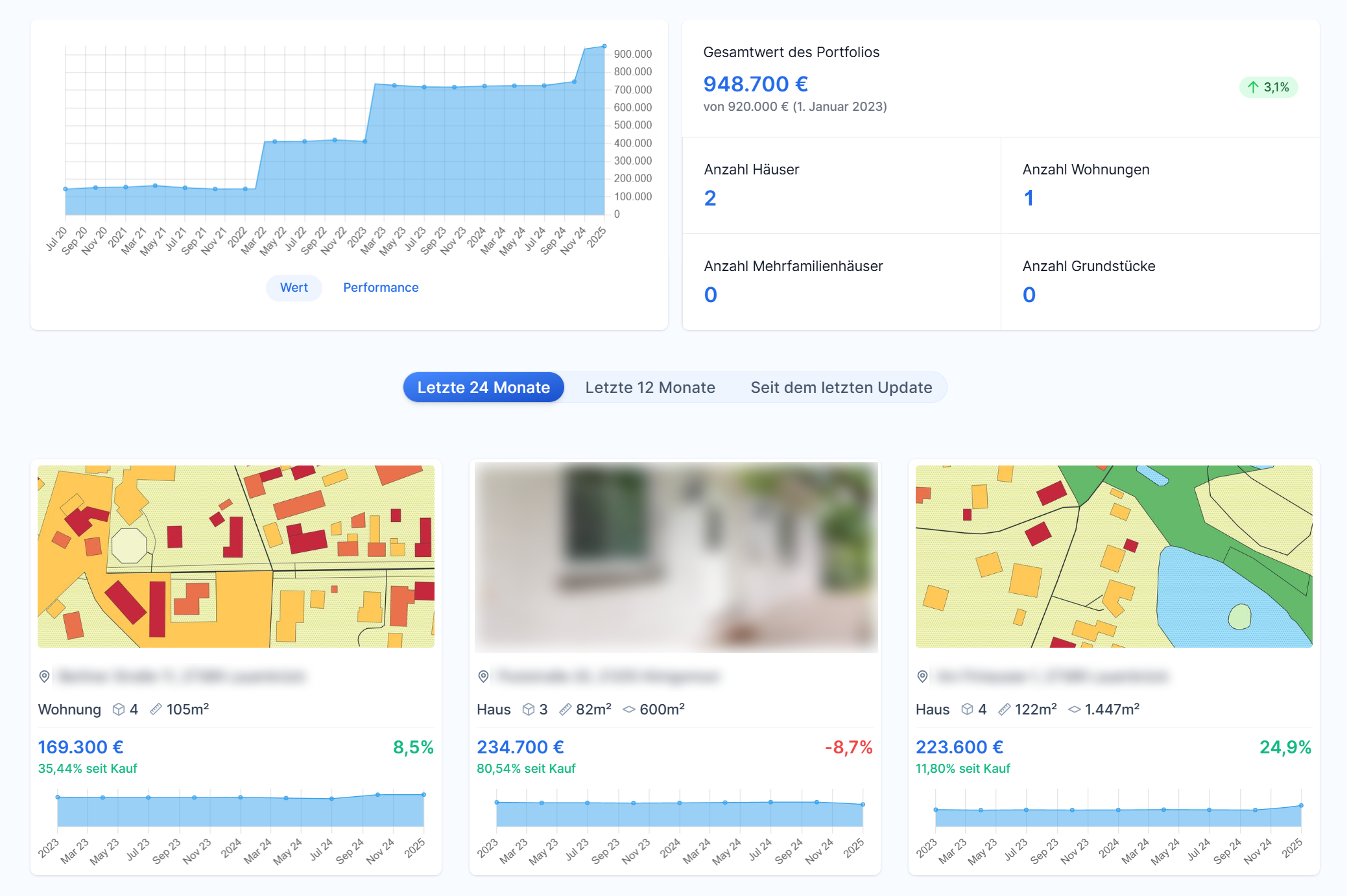This screenshot has width=1347, height=896.
Task: Click ruler area icon next to 105m²
Action: click(156, 709)
